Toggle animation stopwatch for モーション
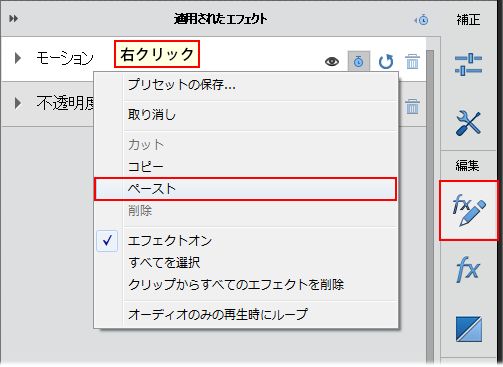This screenshot has width=503, height=367. [359, 61]
